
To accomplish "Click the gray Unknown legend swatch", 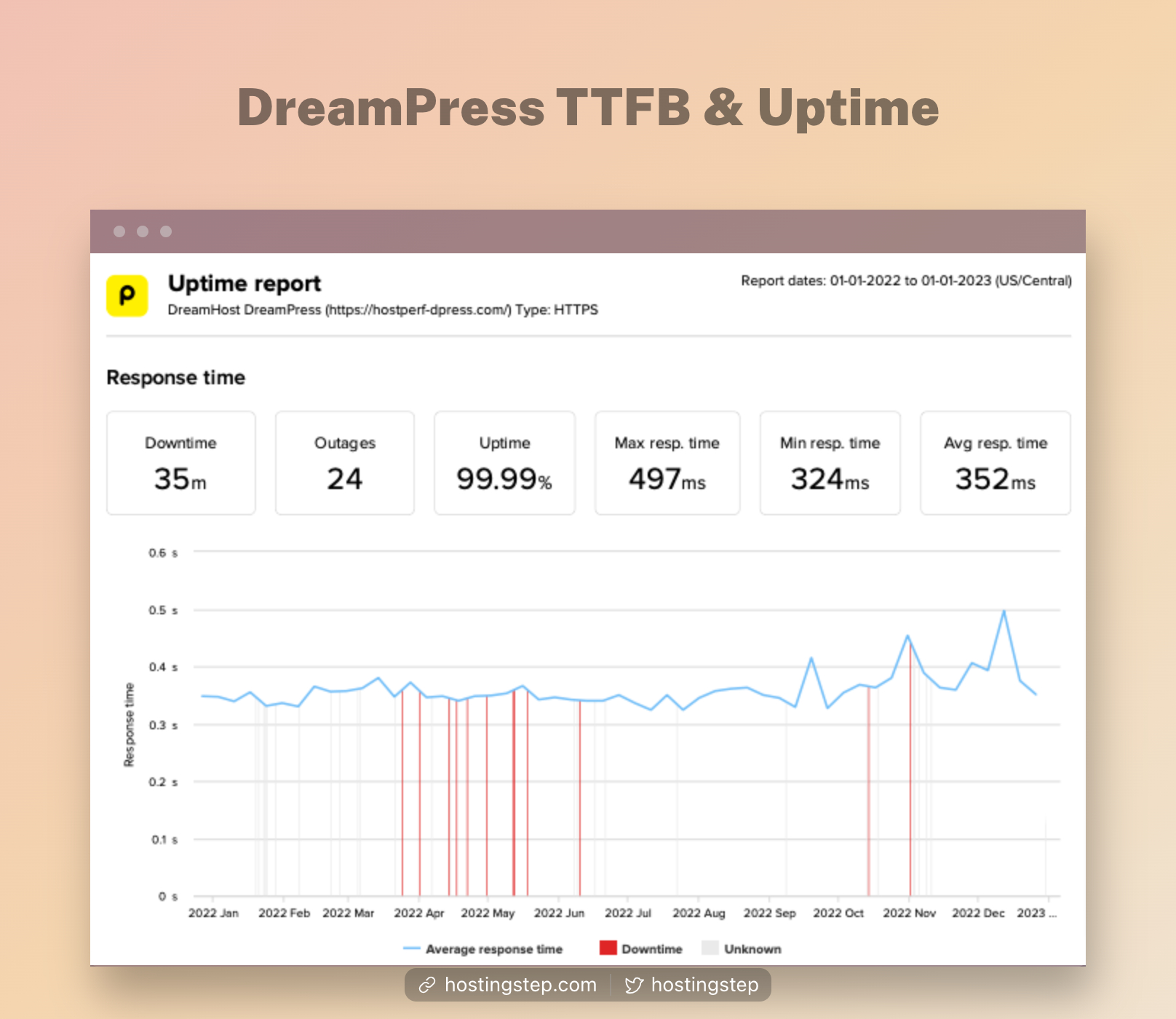I will pyautogui.click(x=710, y=948).
